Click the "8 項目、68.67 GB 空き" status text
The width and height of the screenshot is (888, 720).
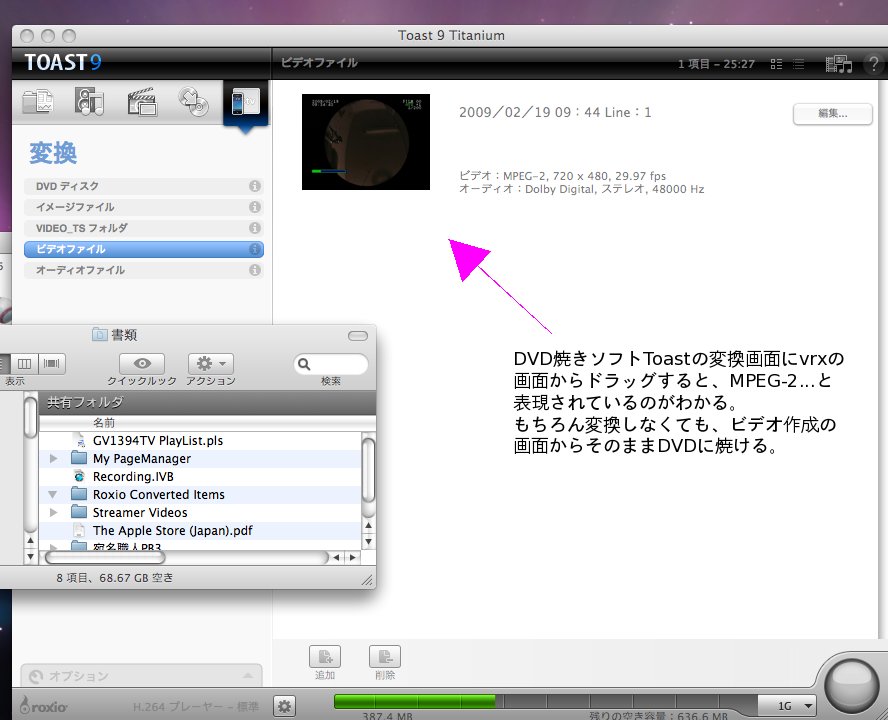[115, 578]
